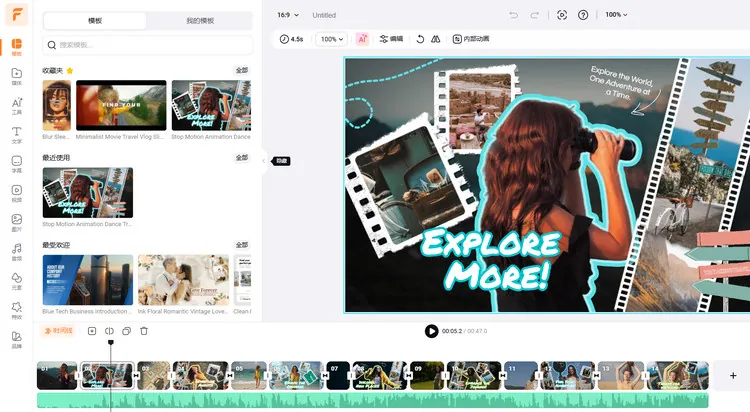The width and height of the screenshot is (750, 412).
Task: Expand the canvas zoom 100% dropdown at top
Action: pos(617,15)
